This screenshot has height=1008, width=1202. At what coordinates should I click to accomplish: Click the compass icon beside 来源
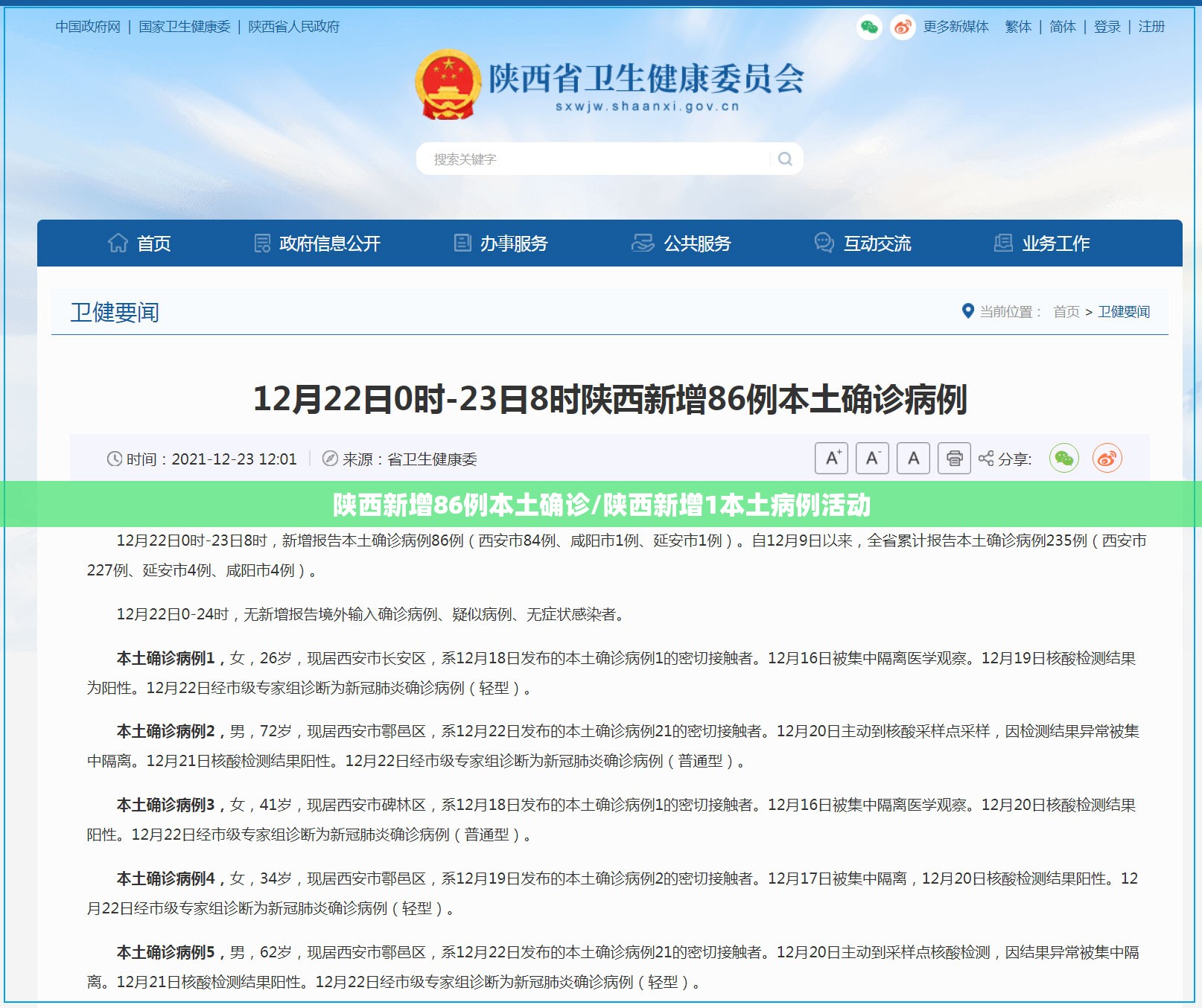tap(330, 459)
